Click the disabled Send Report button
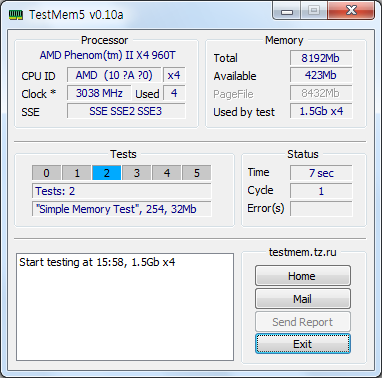The height and width of the screenshot is (378, 382). click(x=303, y=322)
